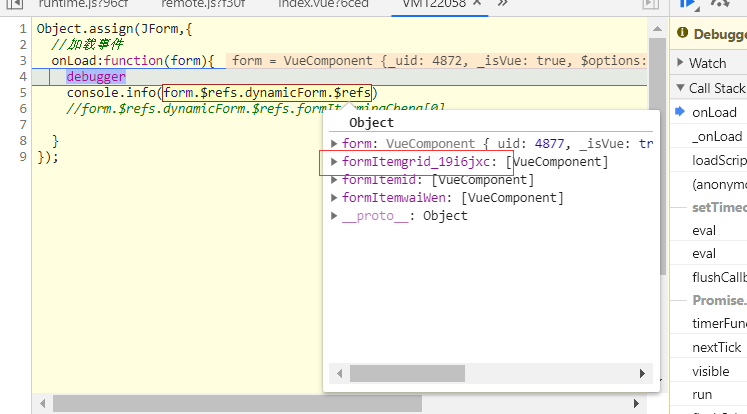
Task: Open the more tabs chevron
Action: click(502, 4)
